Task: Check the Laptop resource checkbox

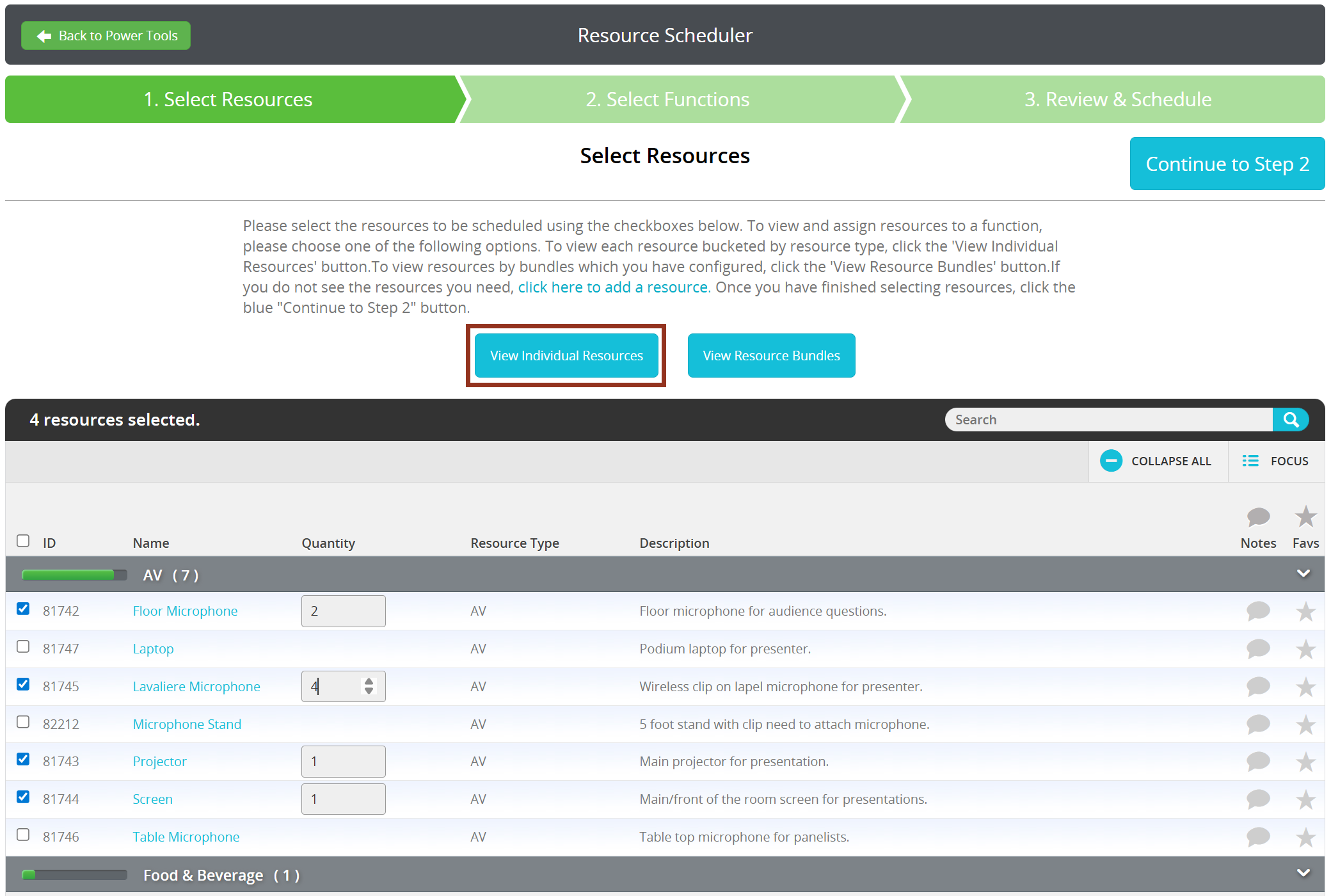Action: (x=23, y=646)
